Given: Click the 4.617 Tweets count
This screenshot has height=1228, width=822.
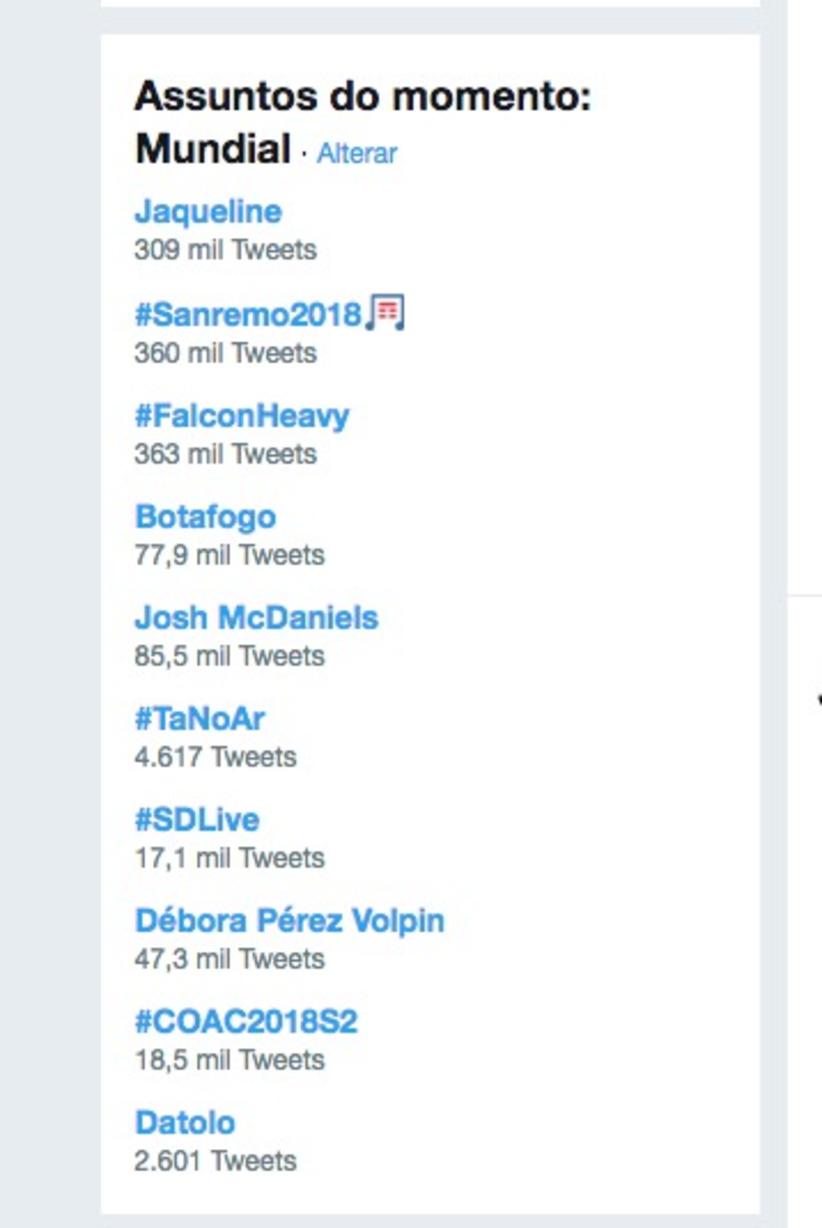Looking at the screenshot, I should (x=215, y=757).
